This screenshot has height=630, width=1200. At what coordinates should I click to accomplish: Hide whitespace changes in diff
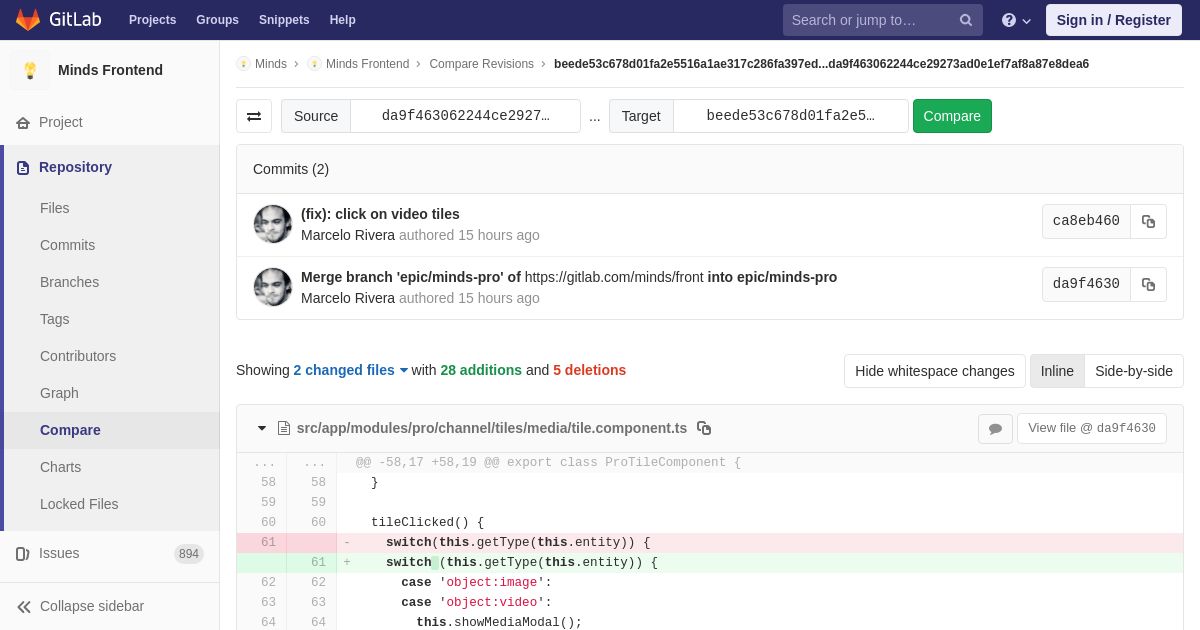[934, 371]
